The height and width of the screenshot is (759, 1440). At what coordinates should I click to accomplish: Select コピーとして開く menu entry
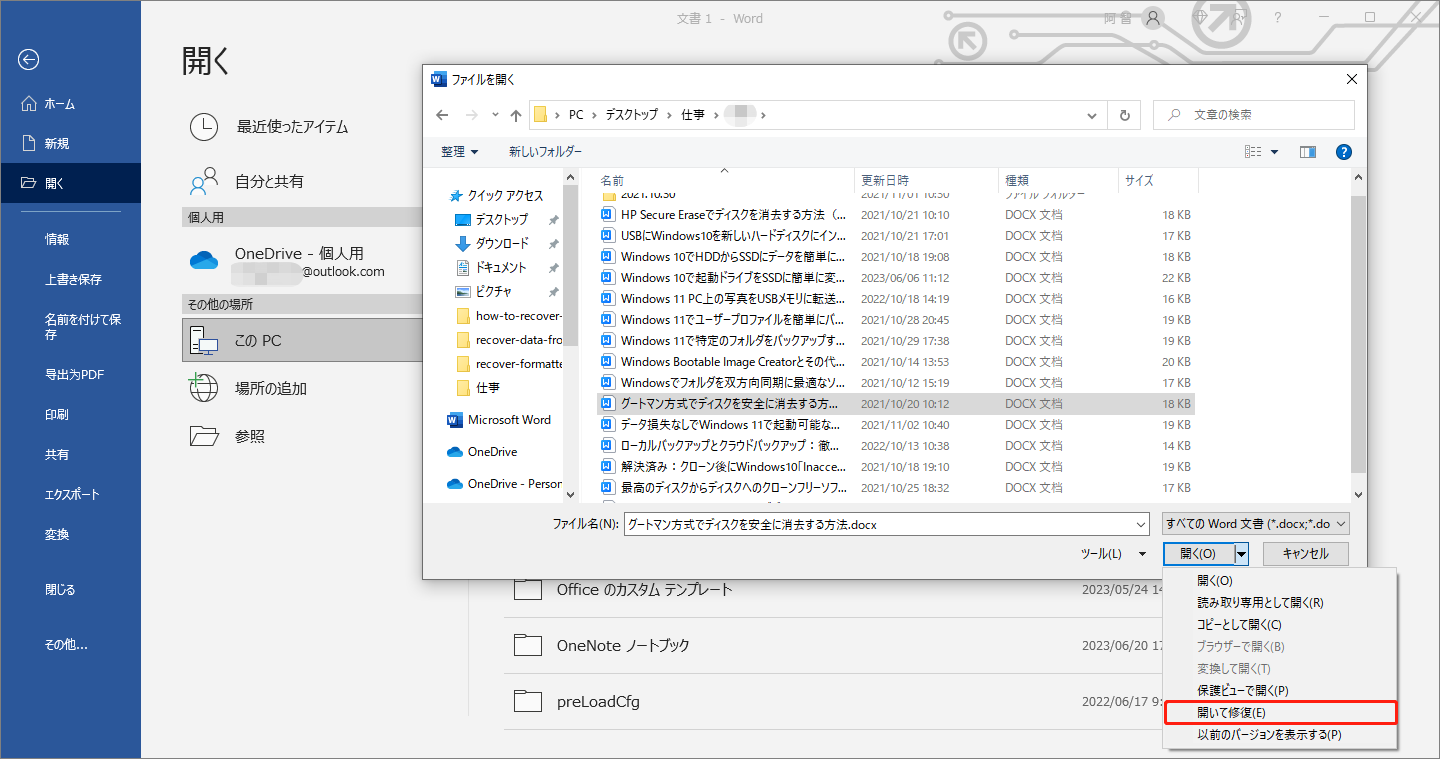click(x=1239, y=625)
